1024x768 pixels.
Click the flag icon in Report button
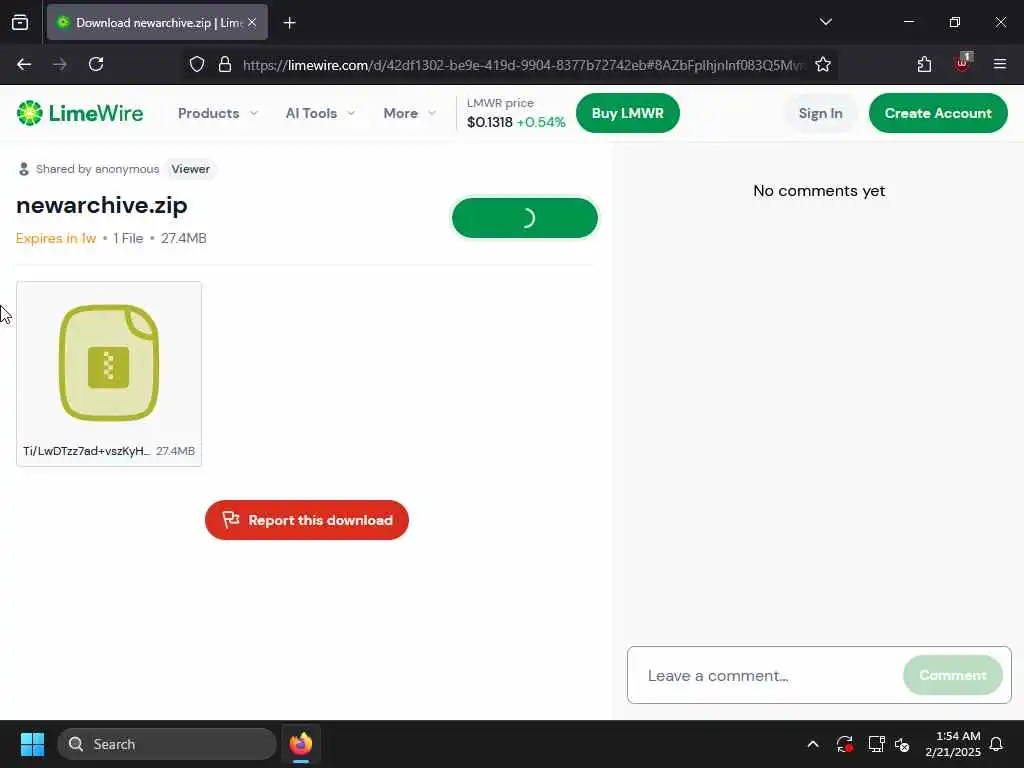[231, 520]
